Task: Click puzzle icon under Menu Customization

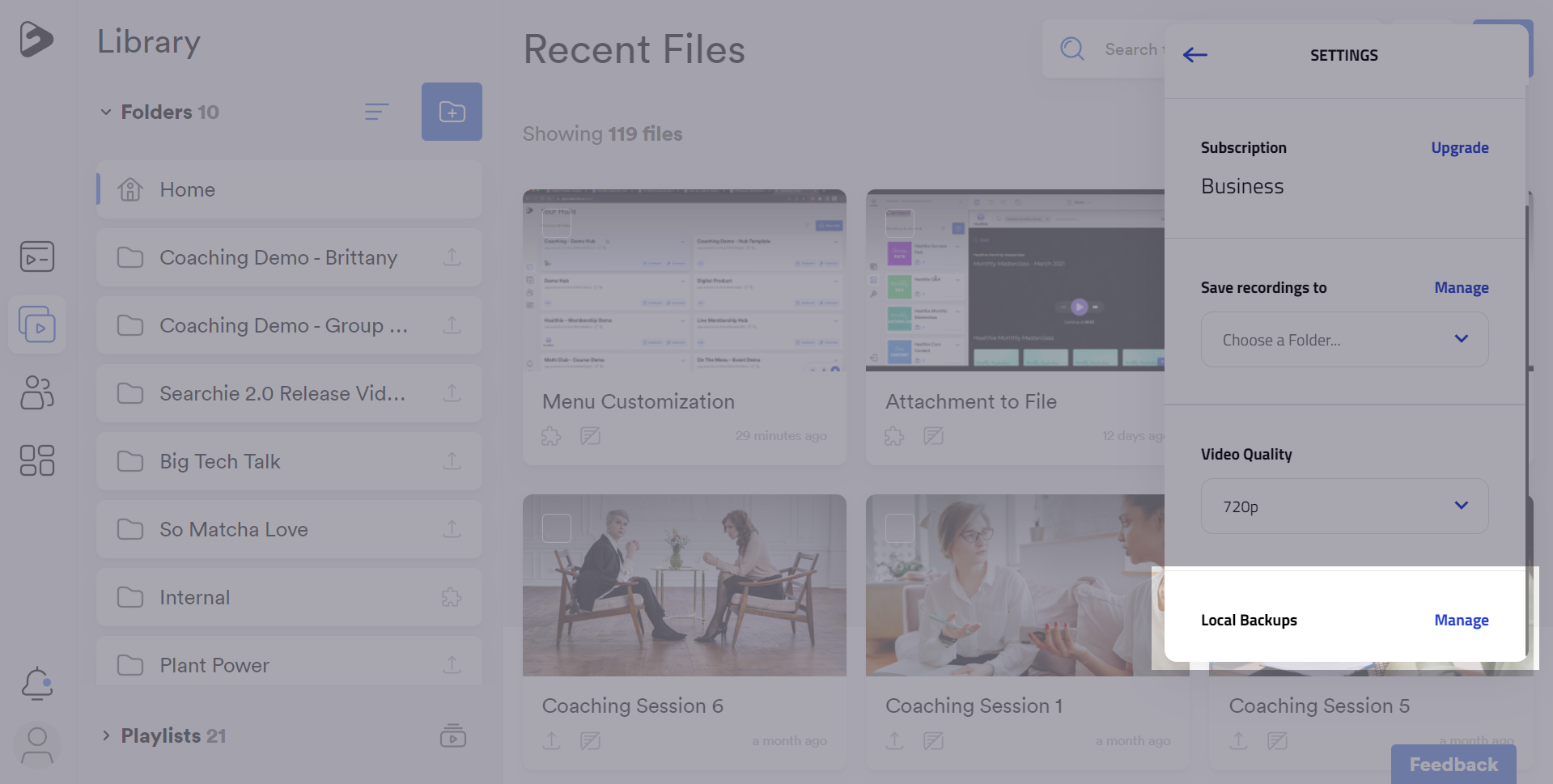Action: click(x=551, y=436)
